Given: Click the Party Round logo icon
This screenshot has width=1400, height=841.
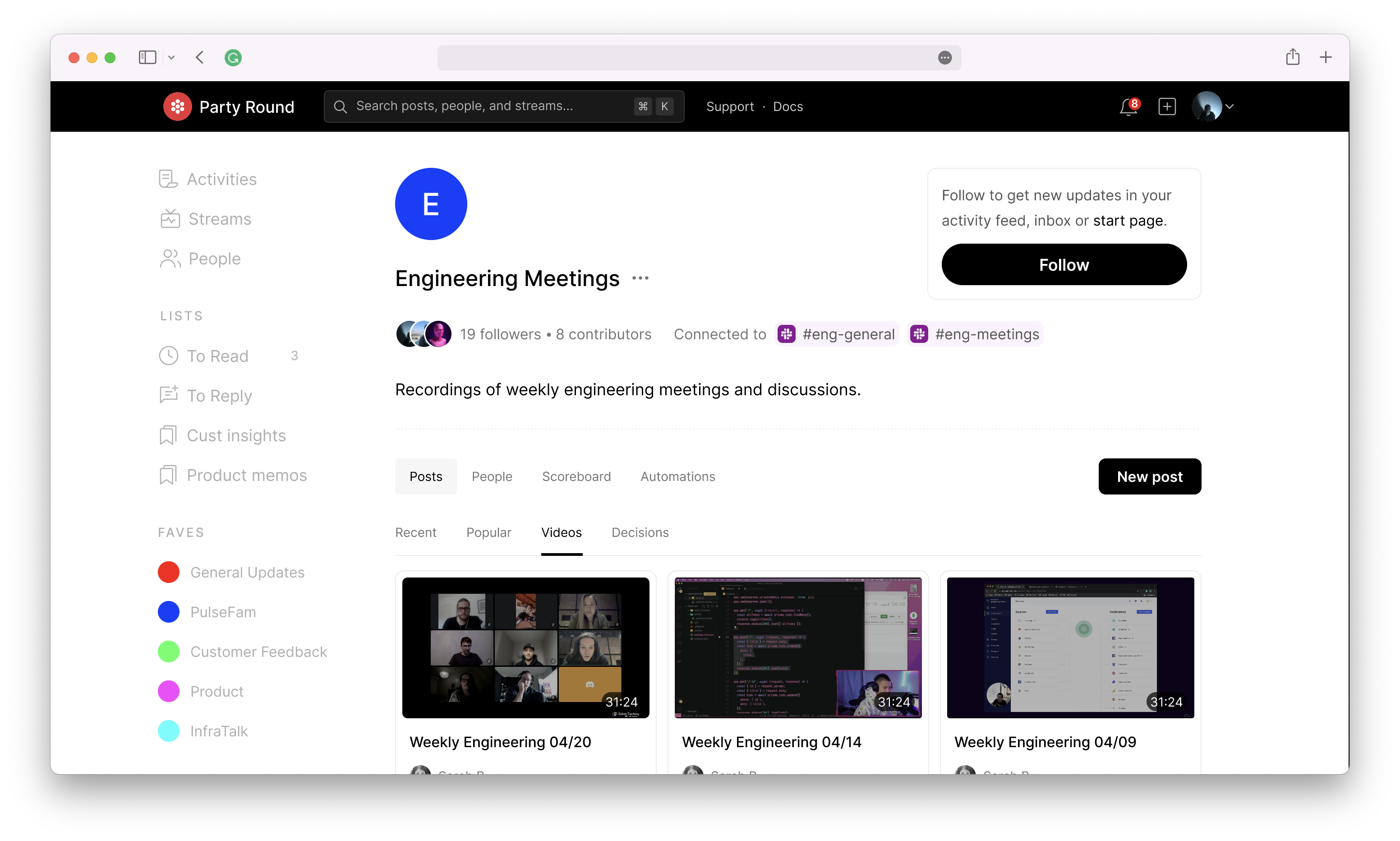Looking at the screenshot, I should pyautogui.click(x=177, y=106).
